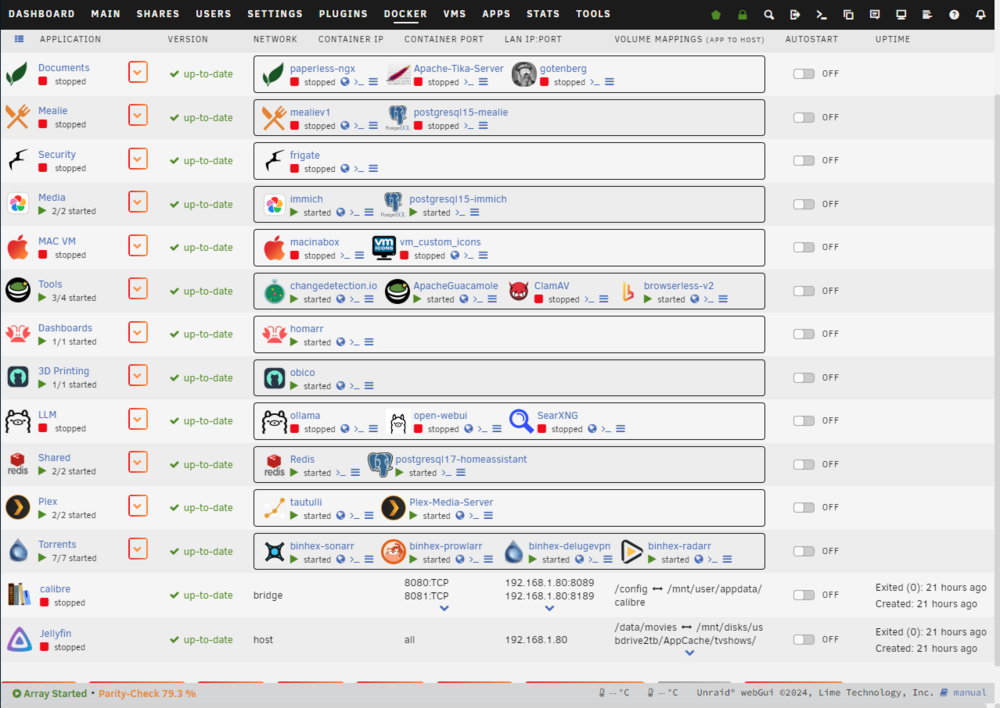Toggle autostart for Security folder
Viewport: 1000px width, 708px height.
click(804, 160)
